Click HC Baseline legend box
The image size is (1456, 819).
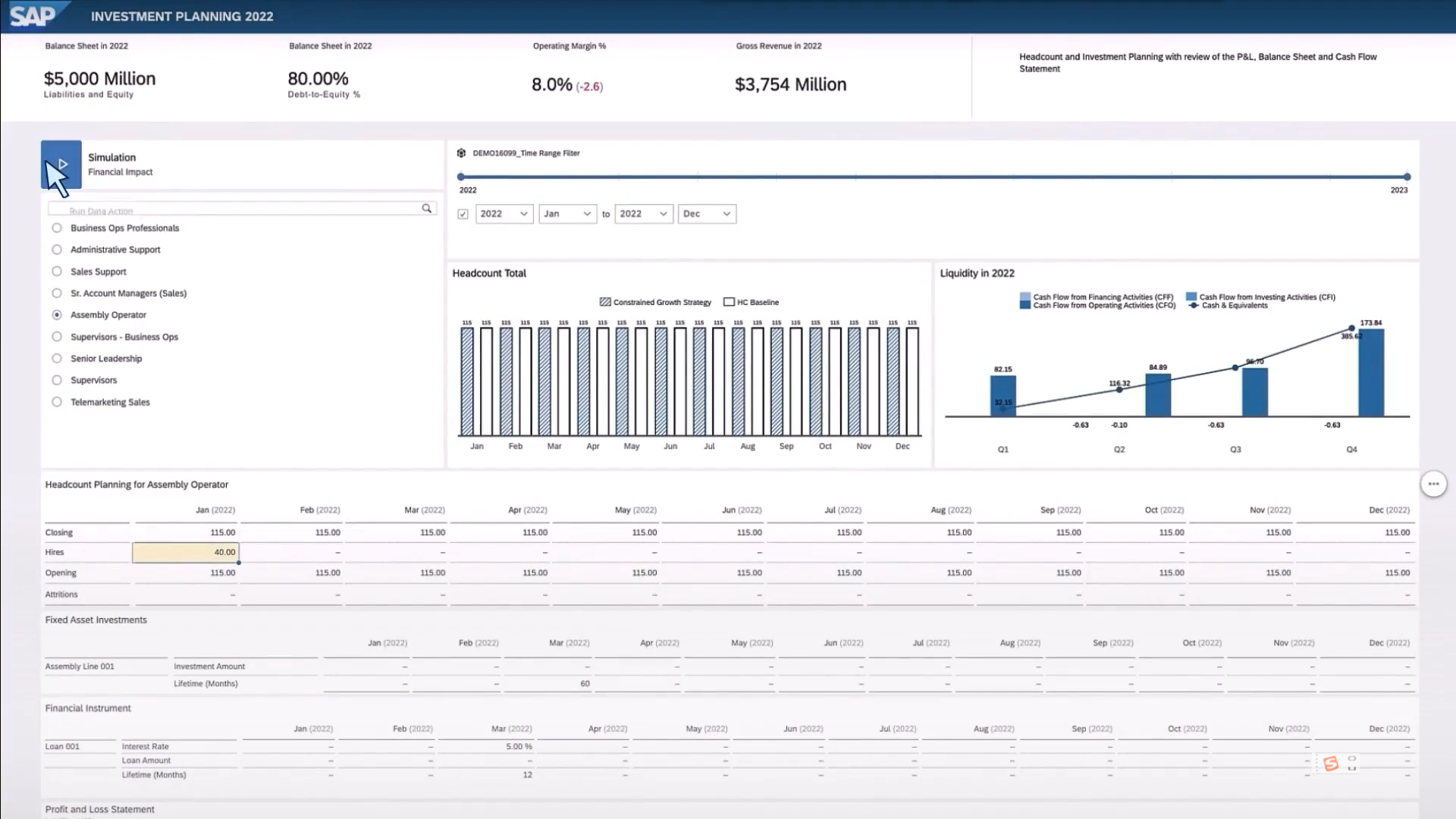click(x=729, y=302)
